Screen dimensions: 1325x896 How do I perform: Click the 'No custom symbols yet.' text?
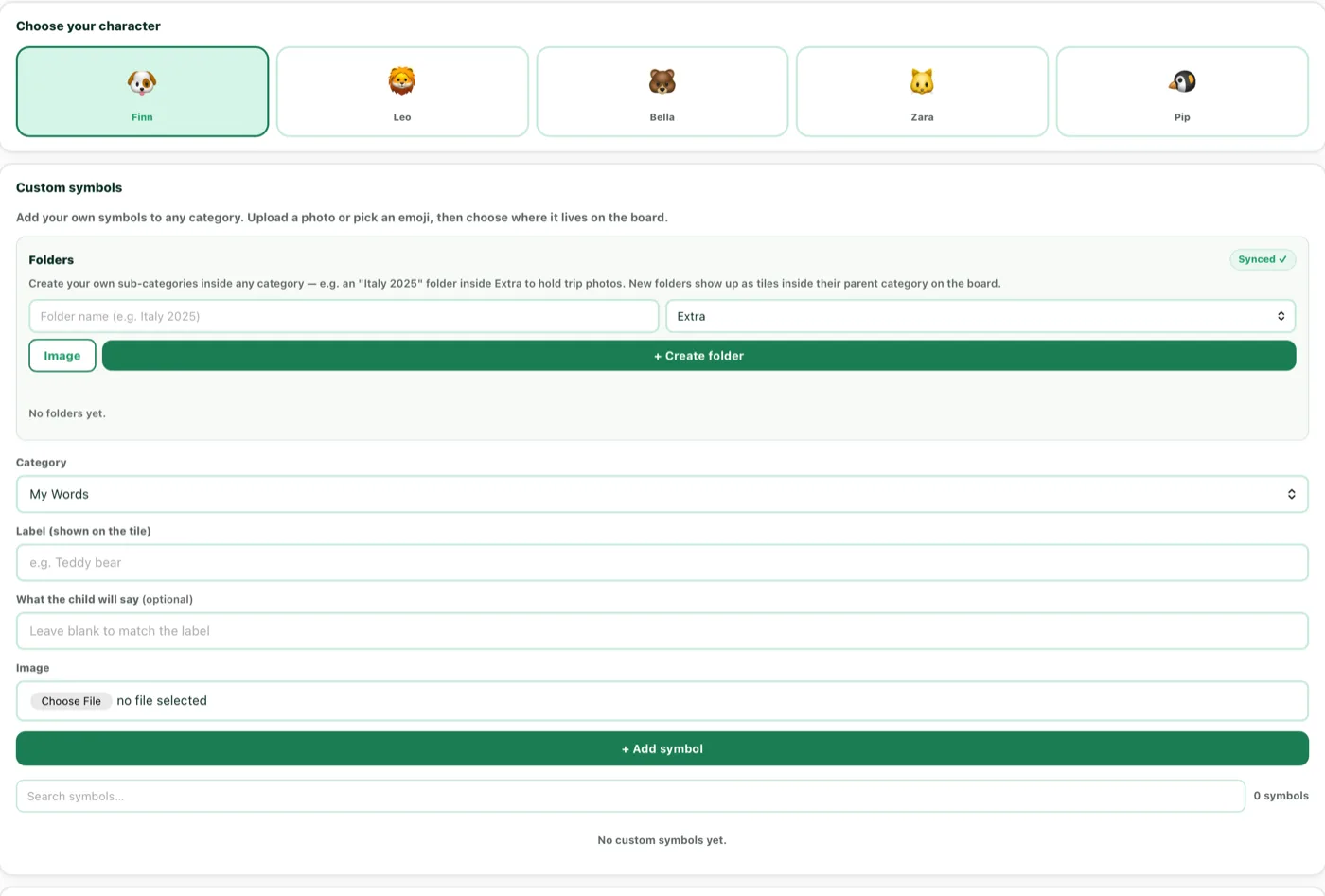coord(662,840)
